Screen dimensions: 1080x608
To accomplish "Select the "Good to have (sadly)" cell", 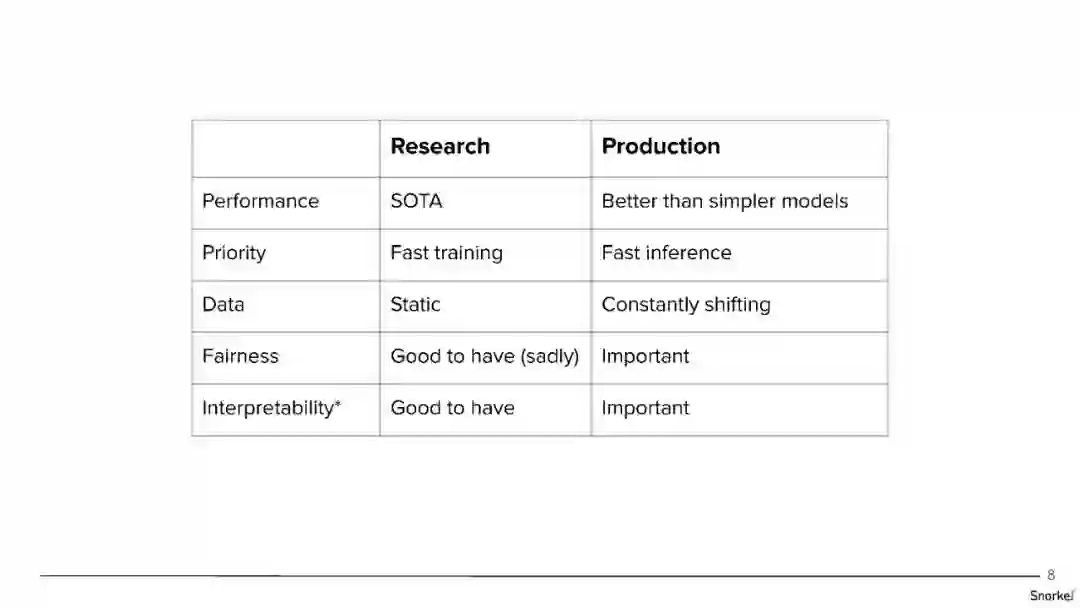I will click(x=484, y=357).
